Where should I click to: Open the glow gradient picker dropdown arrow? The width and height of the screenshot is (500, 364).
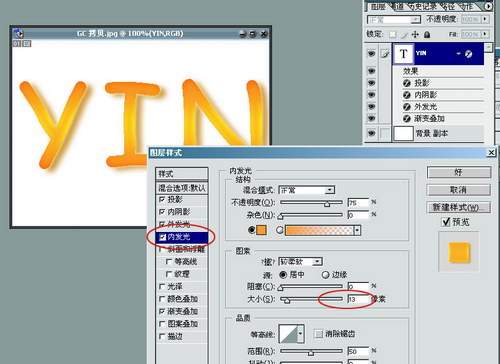[357, 230]
